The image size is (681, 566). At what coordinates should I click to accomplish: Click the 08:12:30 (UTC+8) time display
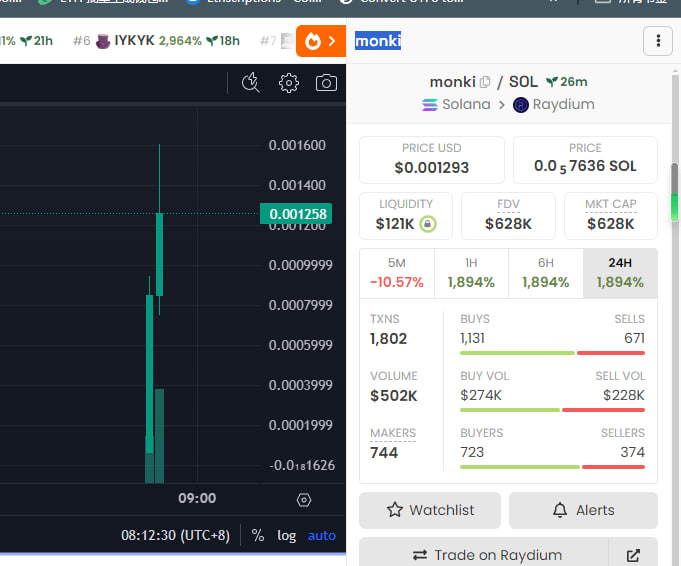pos(175,535)
